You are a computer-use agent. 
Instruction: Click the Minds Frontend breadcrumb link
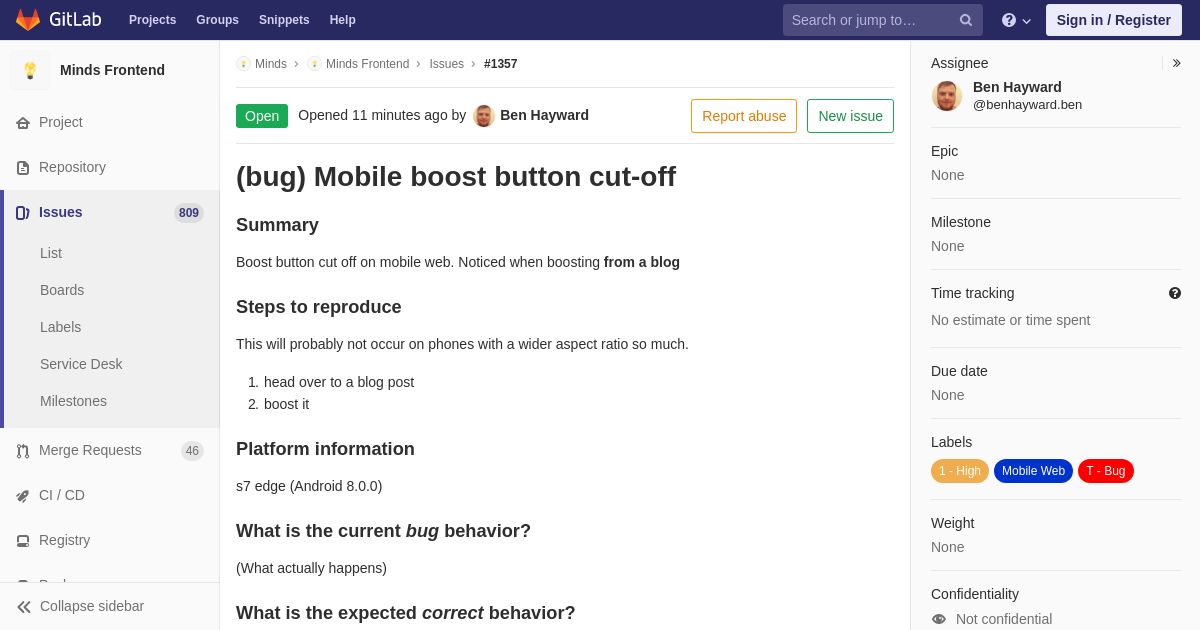pyautogui.click(x=367, y=64)
